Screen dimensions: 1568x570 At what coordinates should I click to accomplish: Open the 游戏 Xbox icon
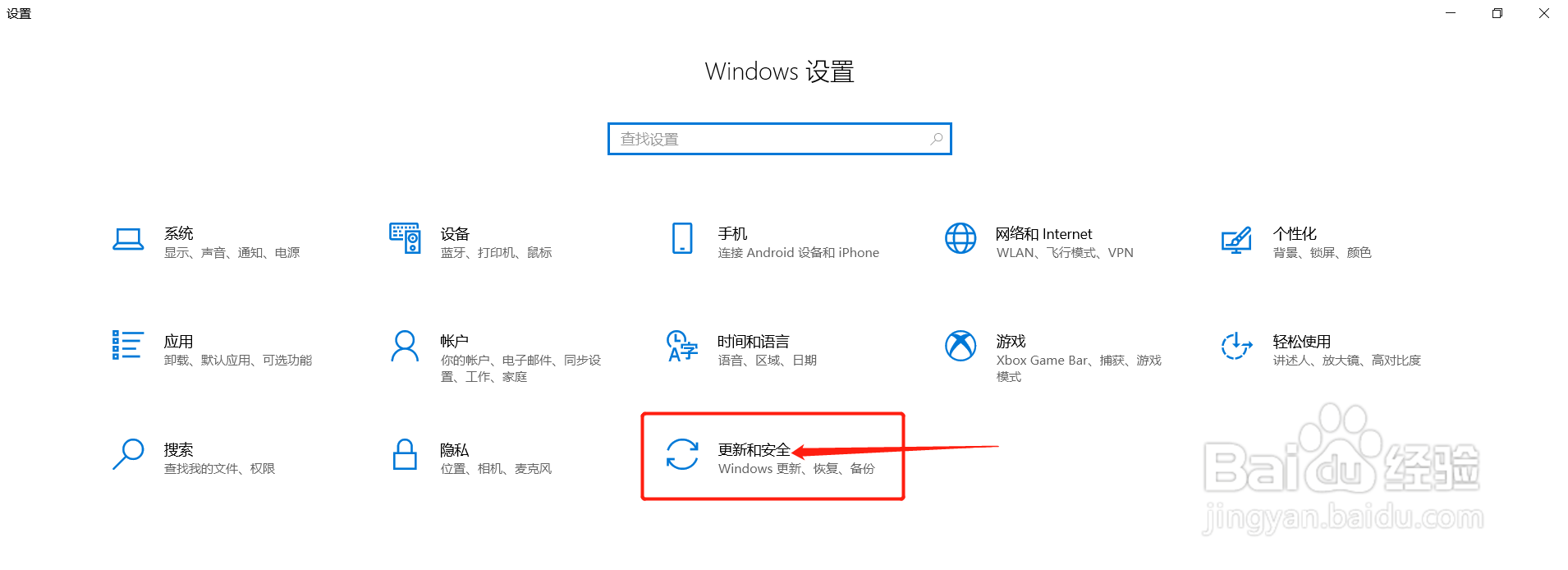[x=961, y=346]
